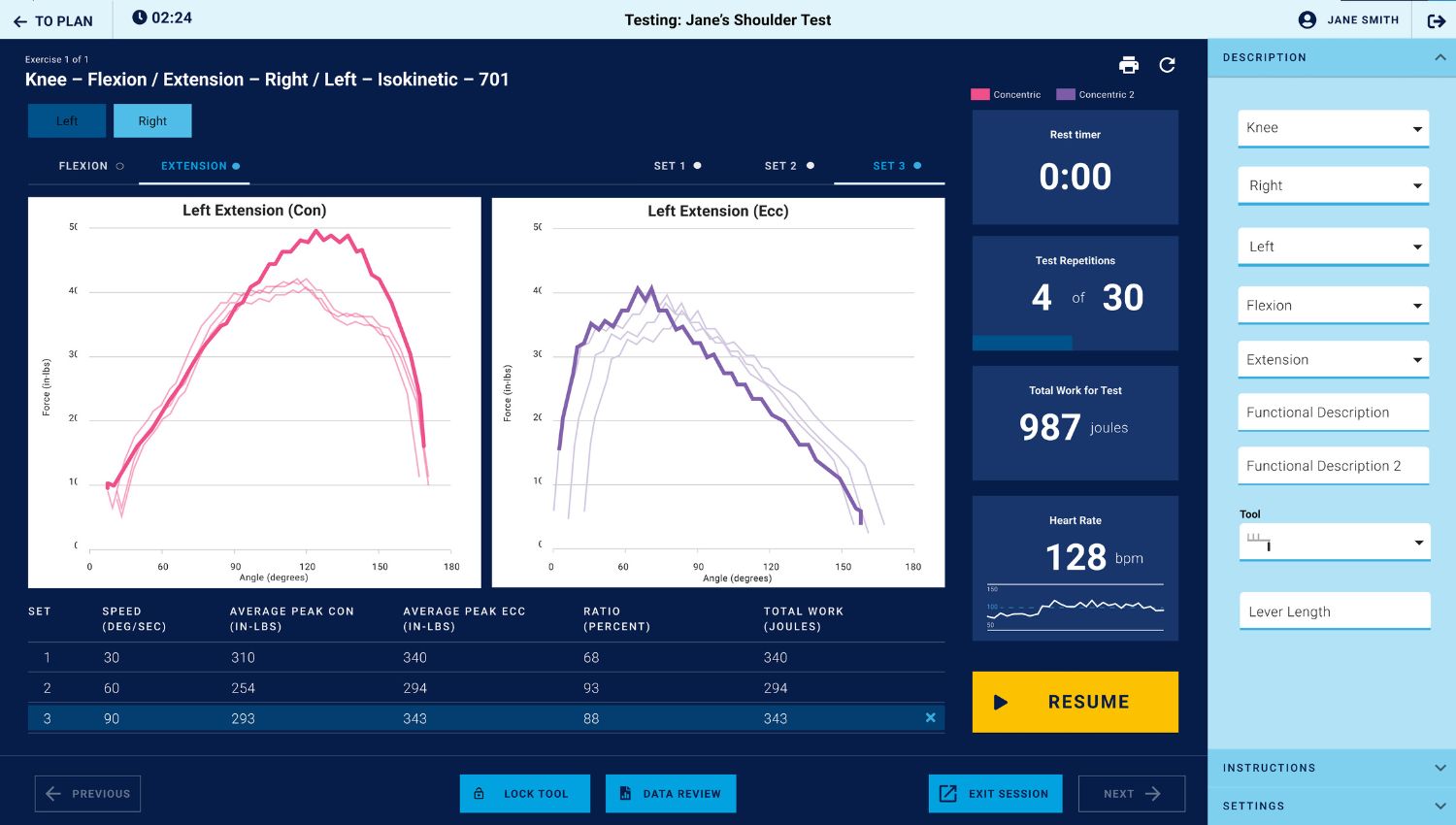Toggle the Right side button

pyautogui.click(x=152, y=121)
